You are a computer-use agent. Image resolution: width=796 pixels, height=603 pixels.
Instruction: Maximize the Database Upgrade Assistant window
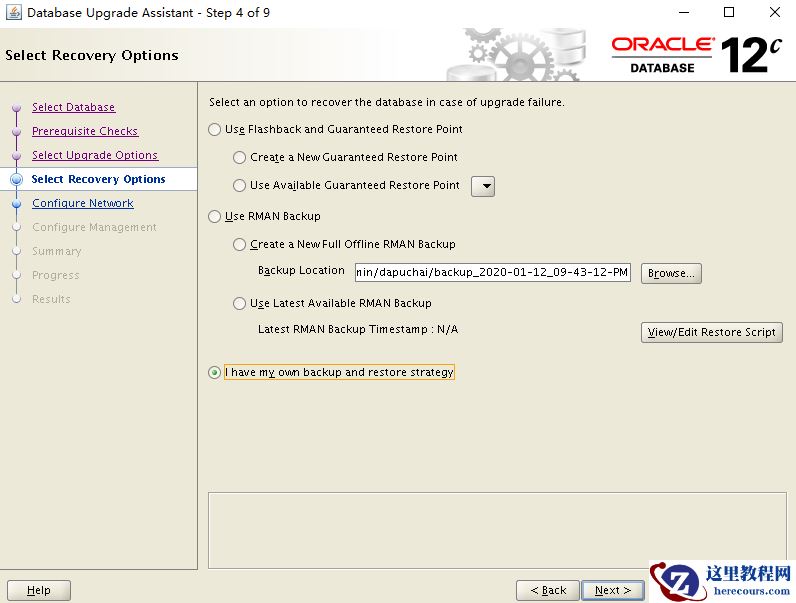[729, 12]
